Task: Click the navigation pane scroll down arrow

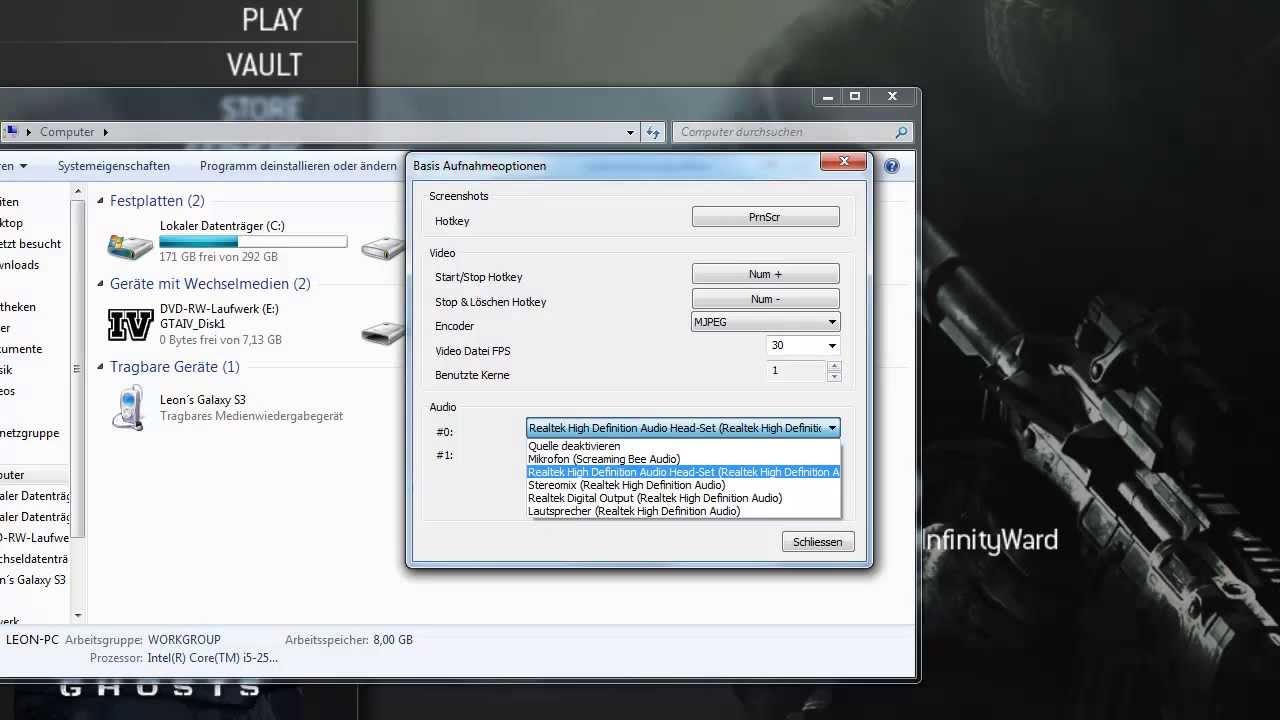Action: [78, 616]
